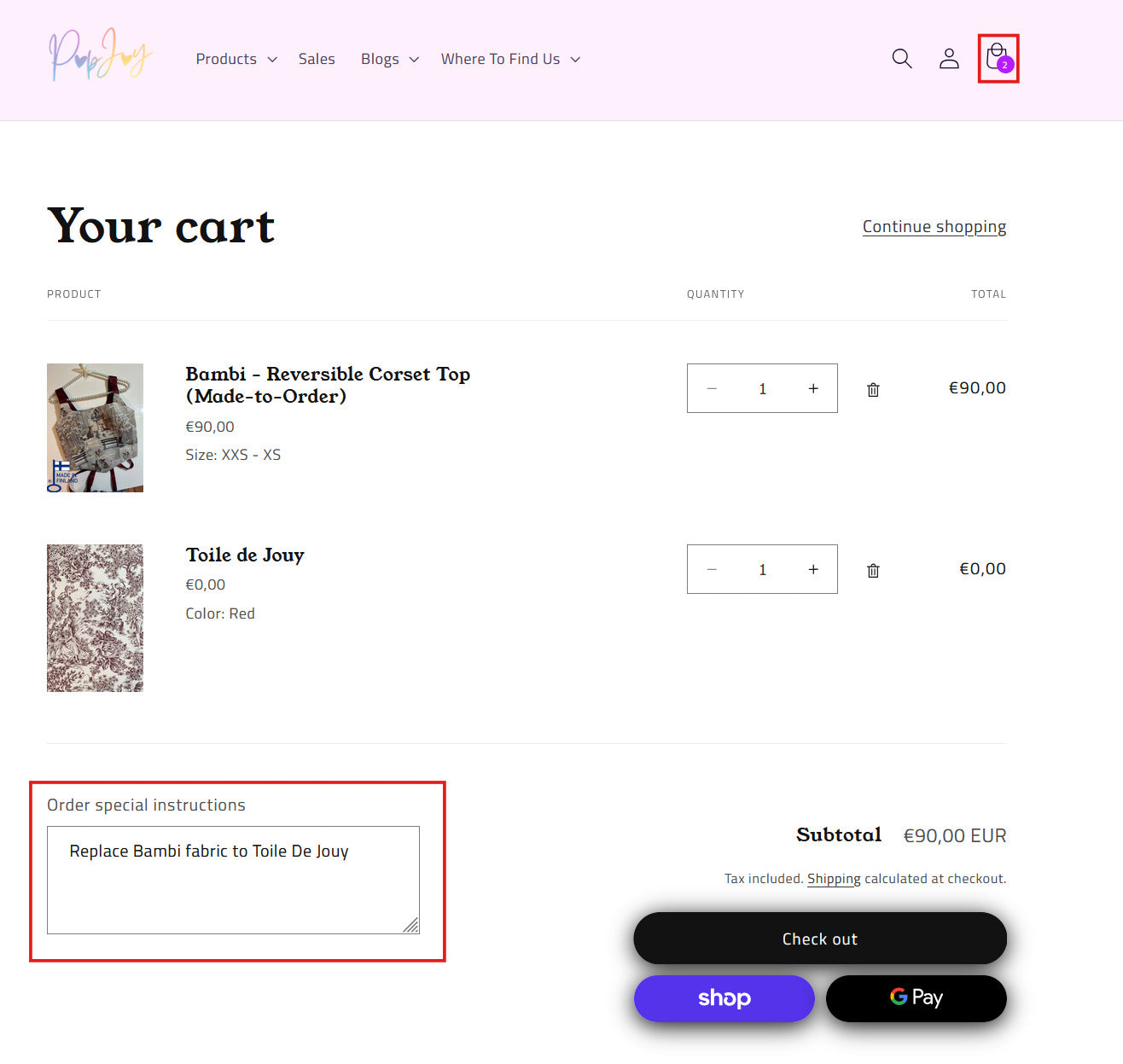Viewport: 1123px width, 1064px height.
Task: Delete Toile de Jouy using trash icon
Action: [x=873, y=570]
